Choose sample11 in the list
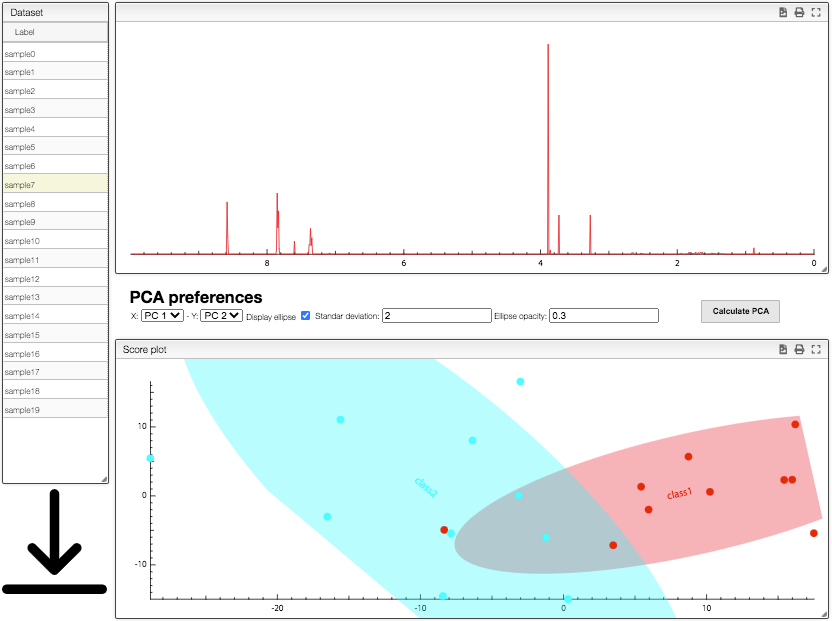The height and width of the screenshot is (621, 832). pyautogui.click(x=55, y=260)
